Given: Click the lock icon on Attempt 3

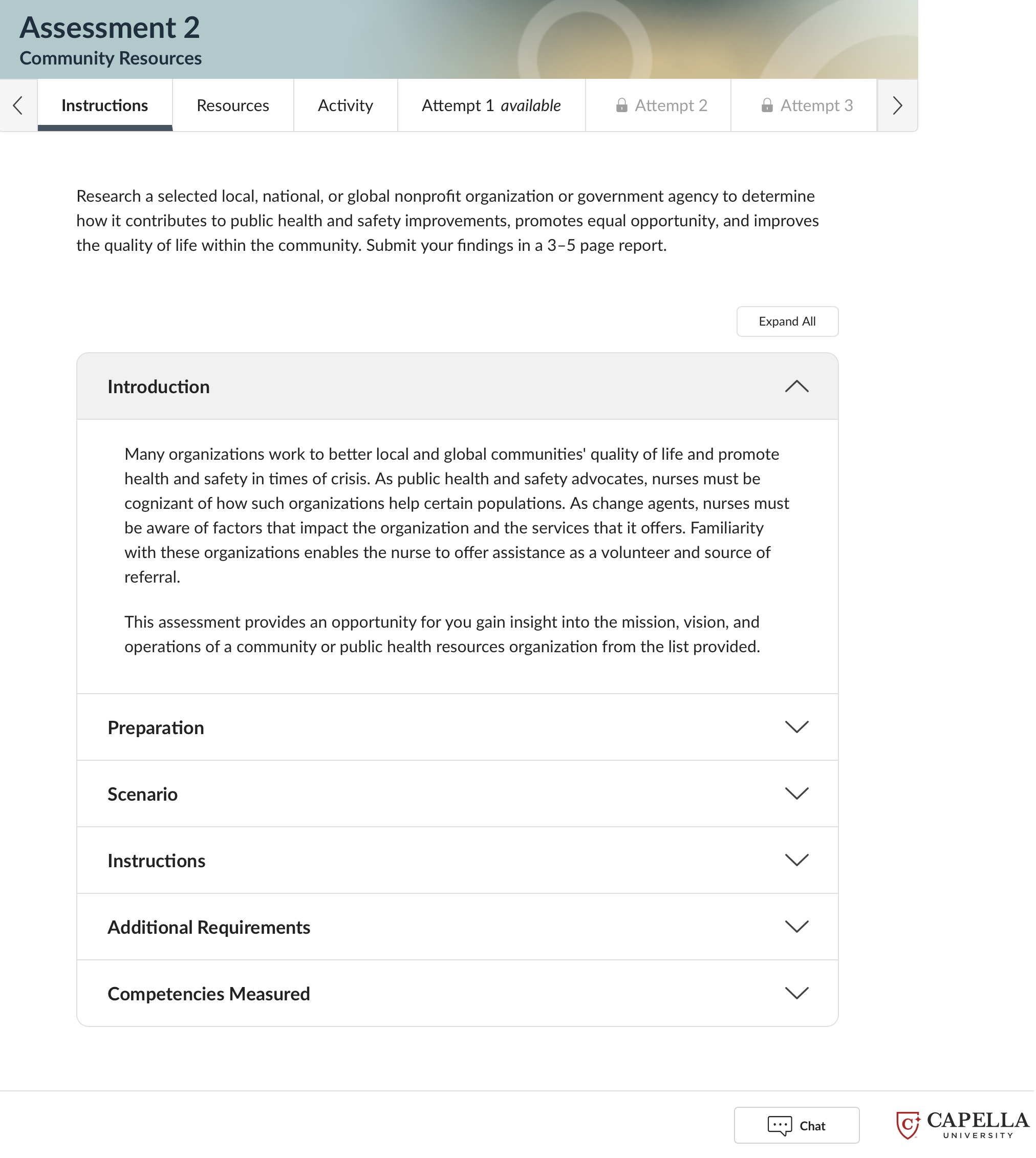Looking at the screenshot, I should click(767, 105).
